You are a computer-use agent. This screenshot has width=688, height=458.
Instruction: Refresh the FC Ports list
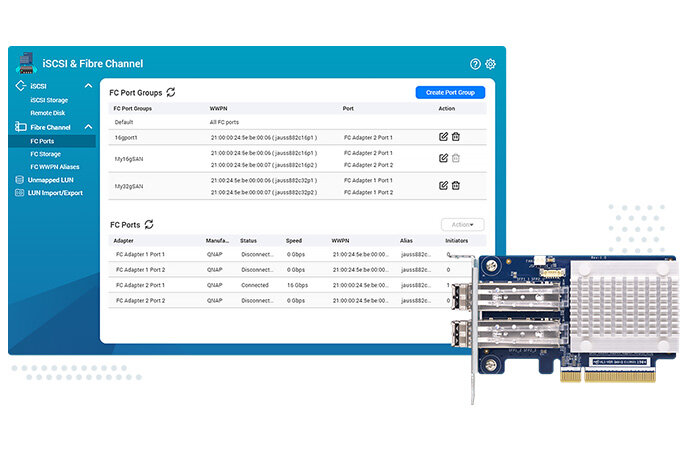150,225
